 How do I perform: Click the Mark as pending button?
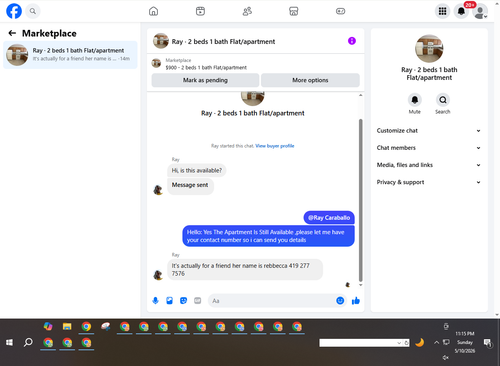(205, 80)
